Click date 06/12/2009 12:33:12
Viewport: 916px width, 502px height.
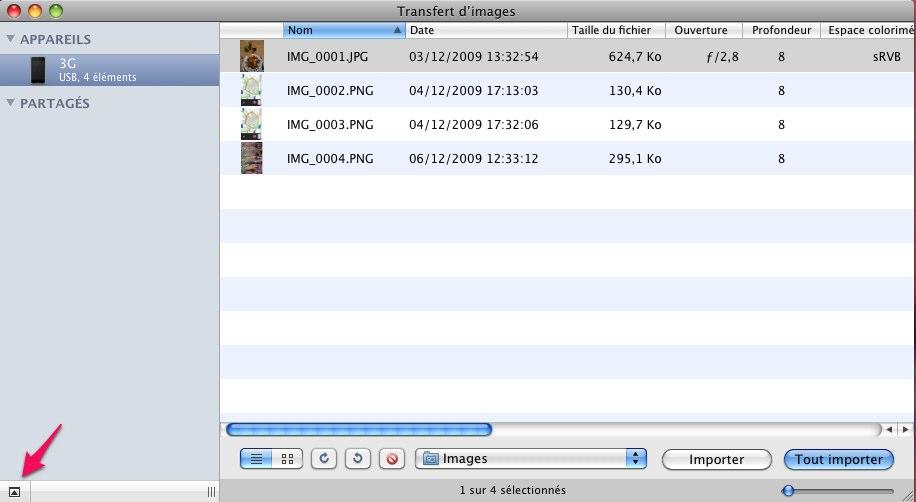(x=474, y=158)
